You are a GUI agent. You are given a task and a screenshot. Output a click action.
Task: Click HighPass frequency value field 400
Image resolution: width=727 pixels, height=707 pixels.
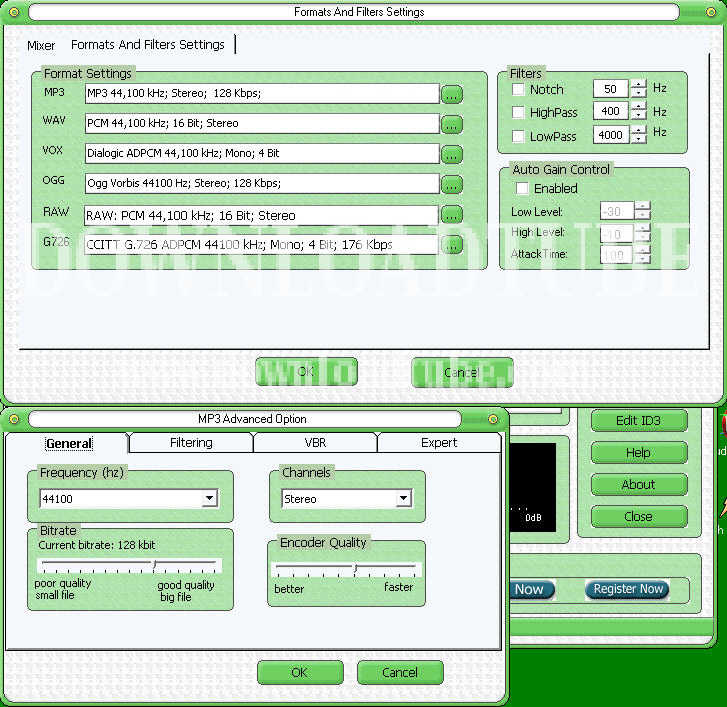click(x=611, y=111)
